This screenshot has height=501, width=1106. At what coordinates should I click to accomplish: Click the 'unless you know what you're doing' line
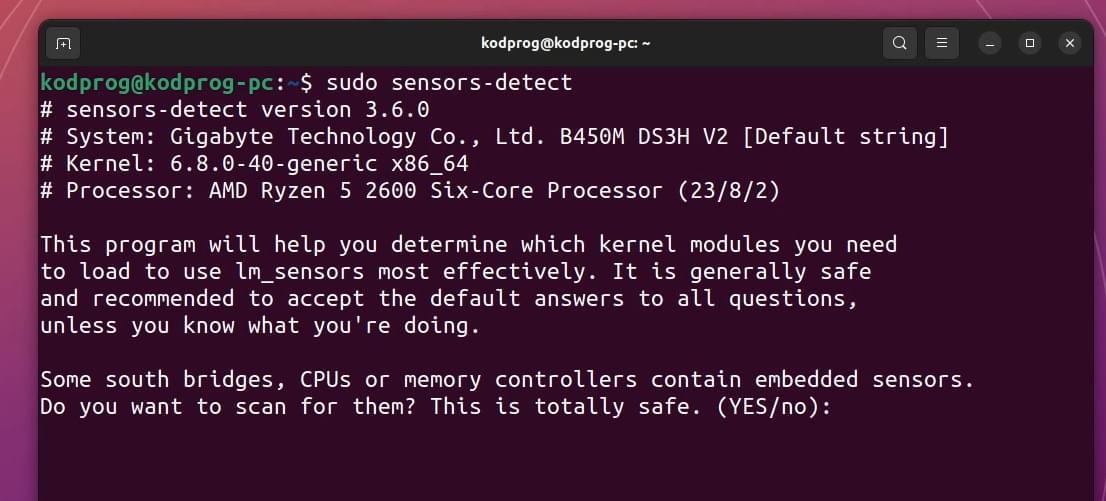tap(260, 326)
